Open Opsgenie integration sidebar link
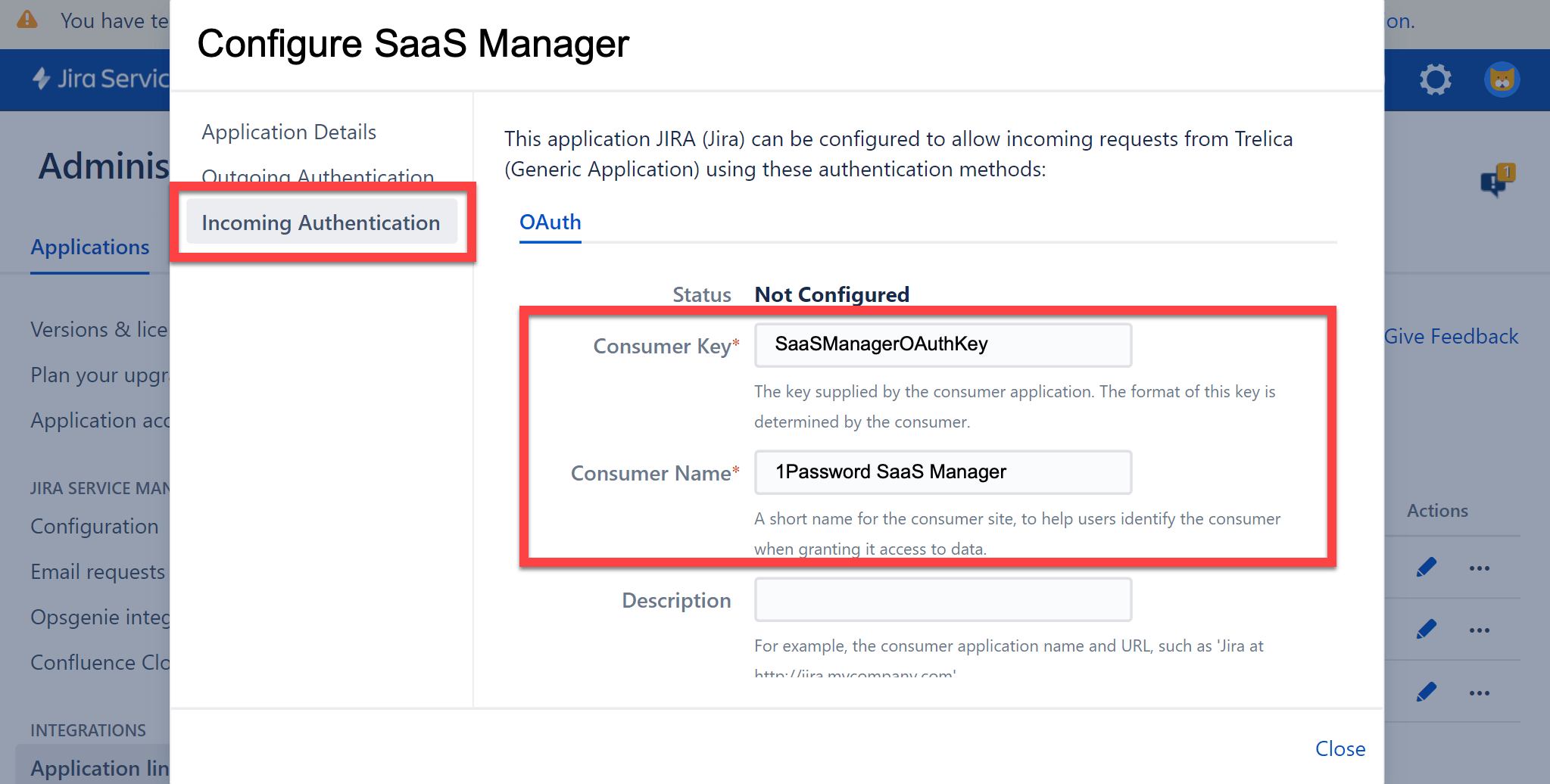The image size is (1550, 784). [x=99, y=618]
